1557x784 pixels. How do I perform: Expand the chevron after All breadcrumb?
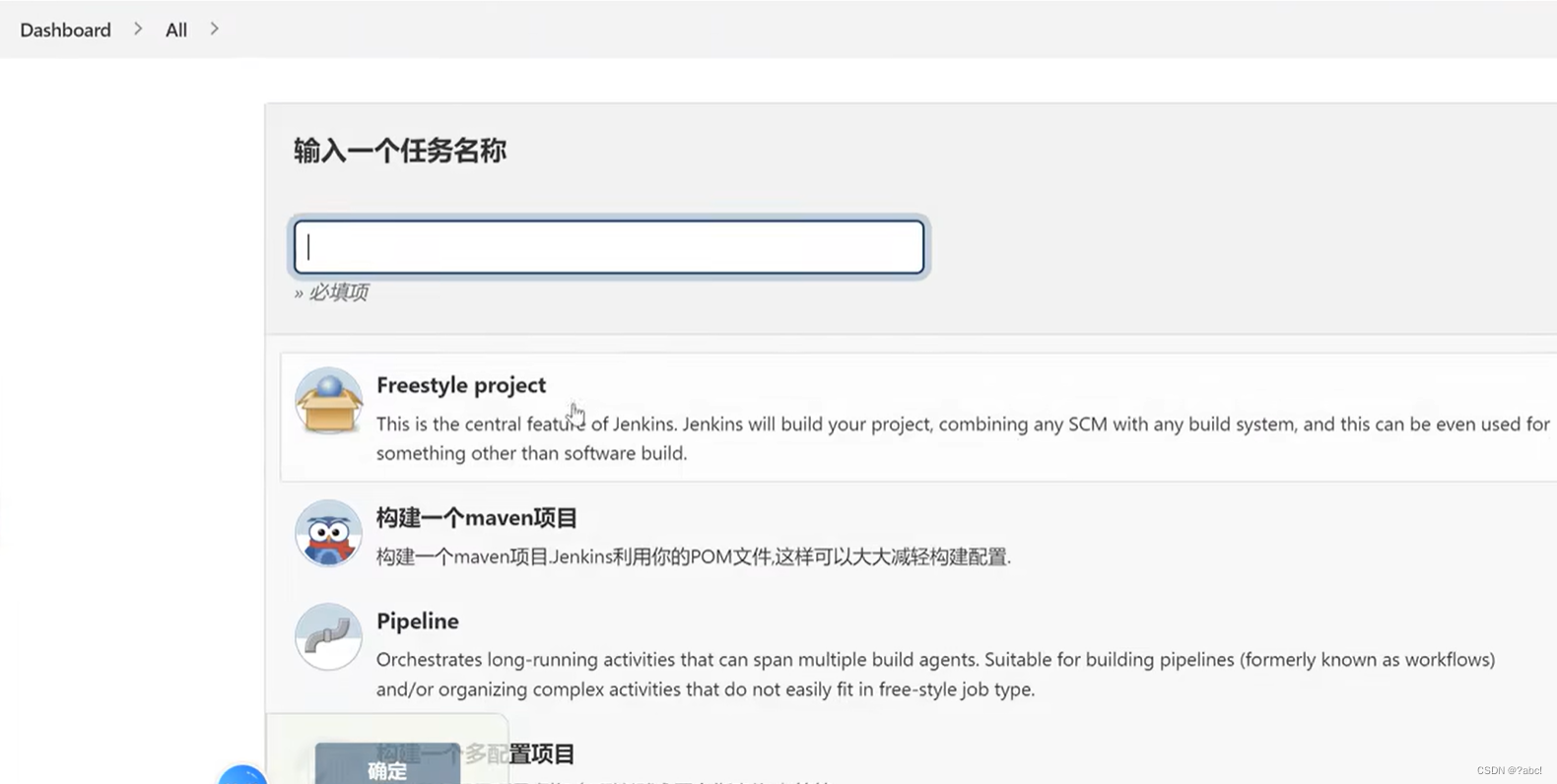coord(214,30)
